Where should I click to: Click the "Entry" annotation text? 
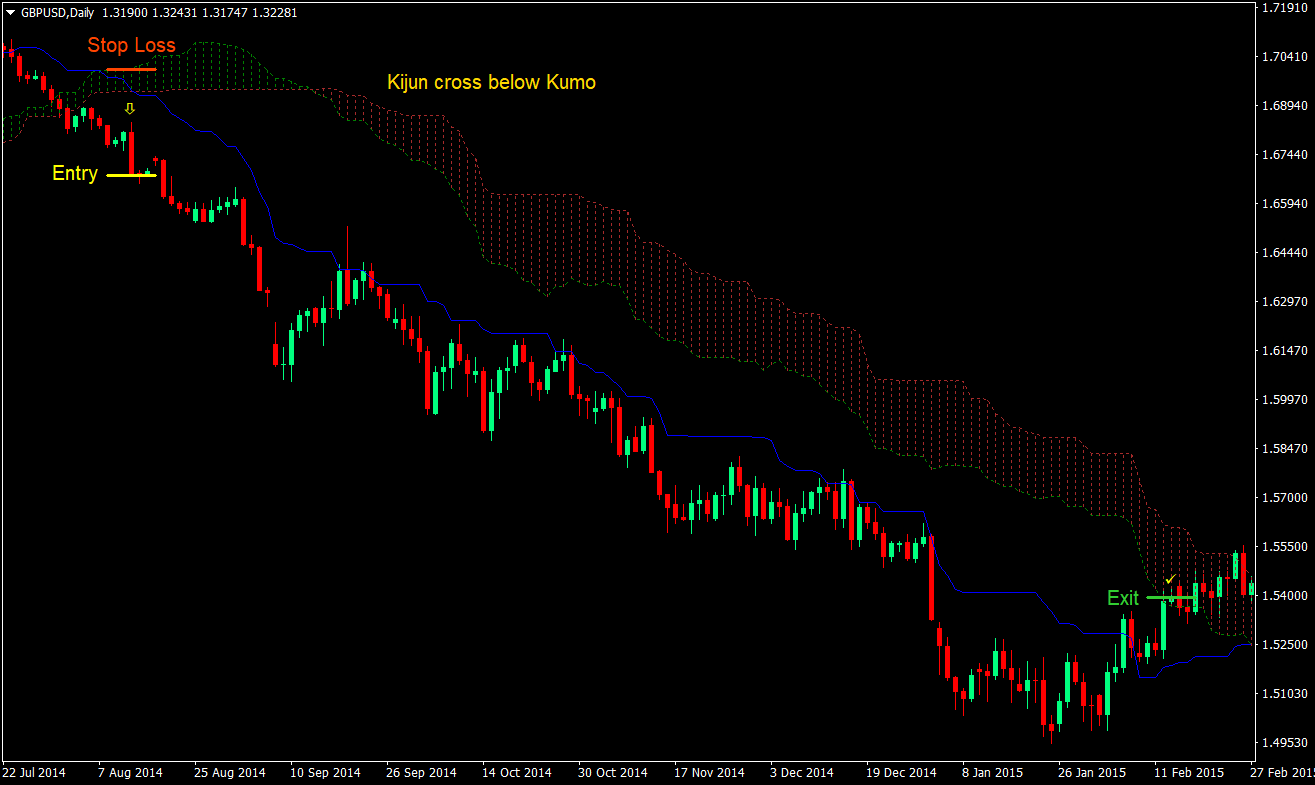click(74, 173)
